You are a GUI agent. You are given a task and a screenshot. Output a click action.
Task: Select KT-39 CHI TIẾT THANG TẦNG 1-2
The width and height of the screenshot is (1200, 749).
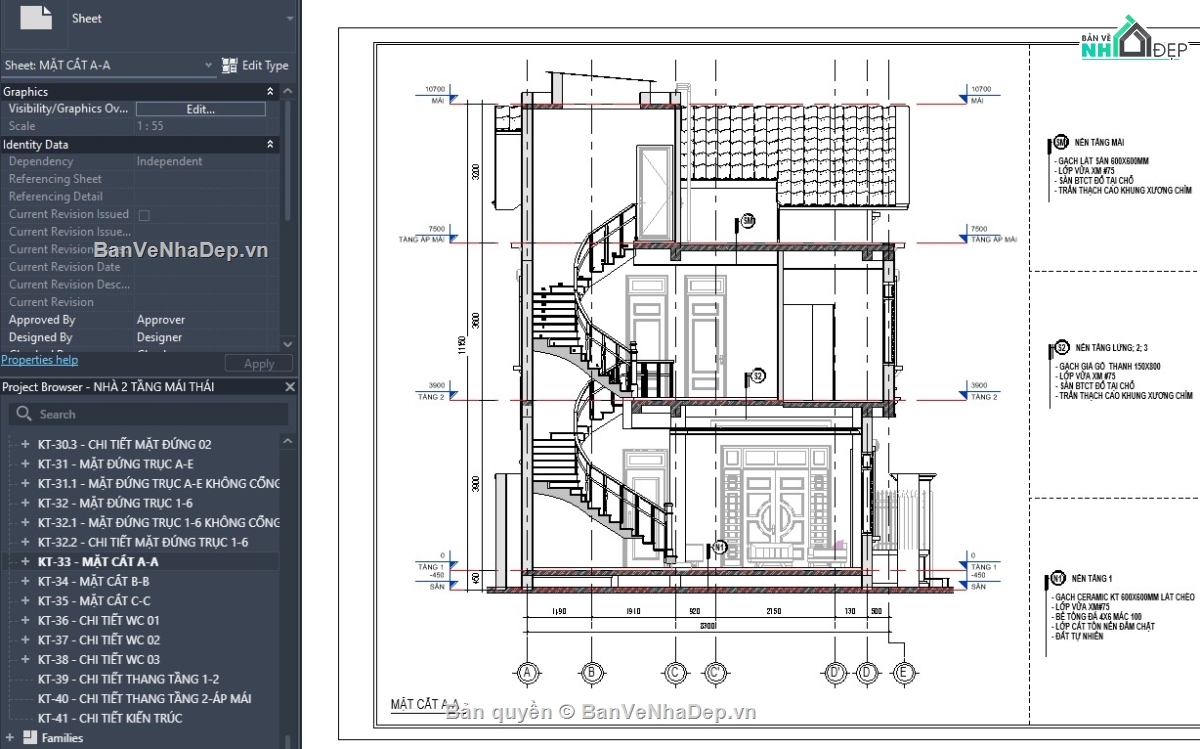pyautogui.click(x=128, y=679)
